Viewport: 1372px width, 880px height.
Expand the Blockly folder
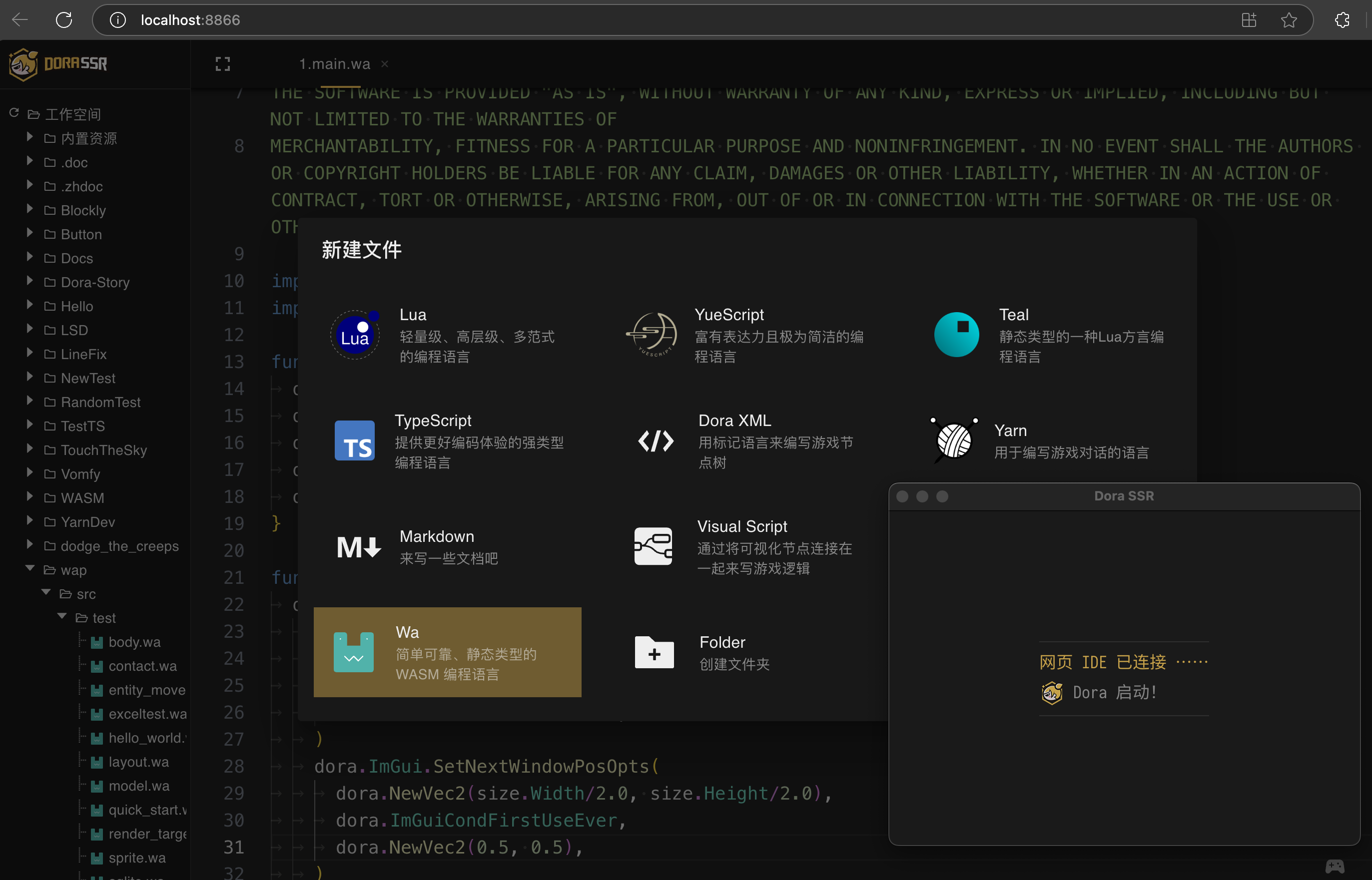click(29, 210)
